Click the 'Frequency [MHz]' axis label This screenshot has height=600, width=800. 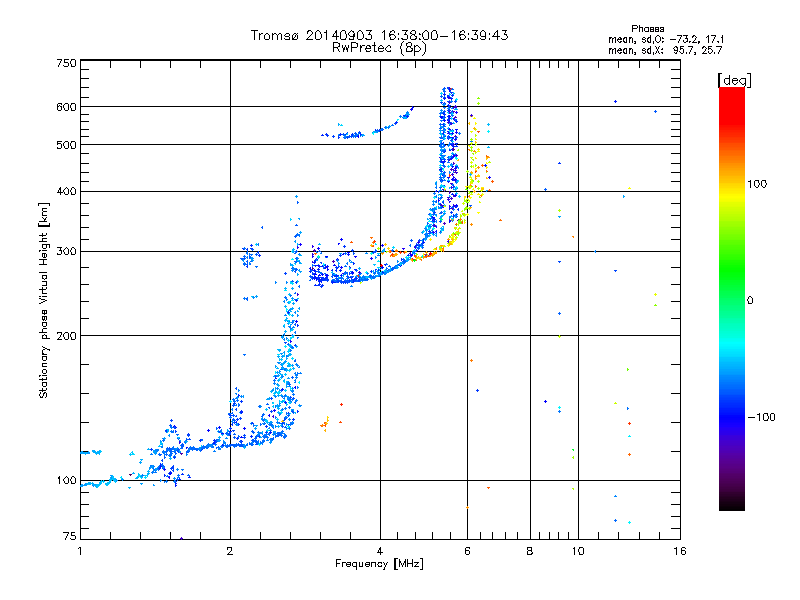pyautogui.click(x=379, y=564)
